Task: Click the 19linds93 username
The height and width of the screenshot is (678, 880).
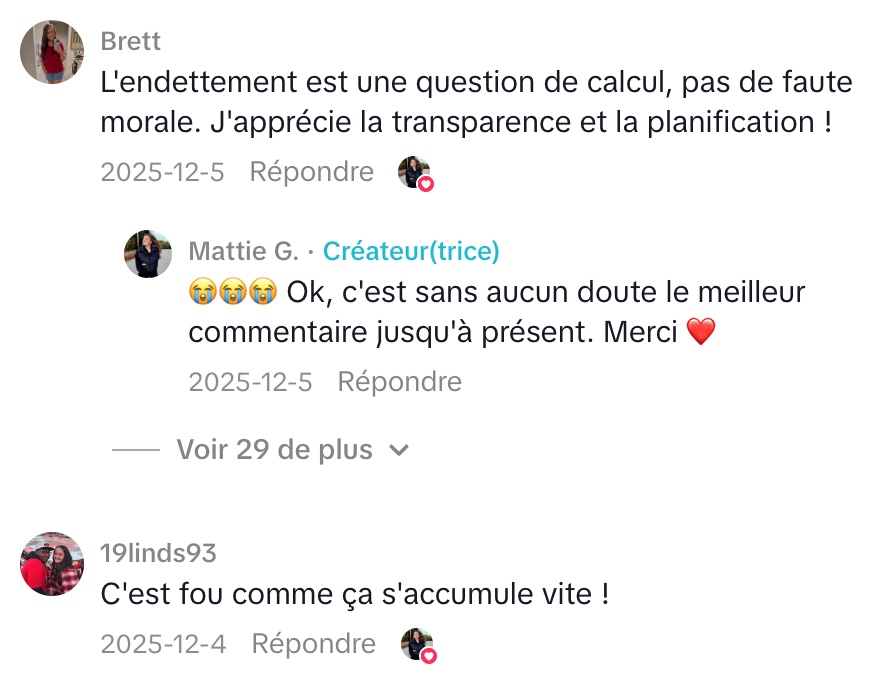Action: click(158, 553)
